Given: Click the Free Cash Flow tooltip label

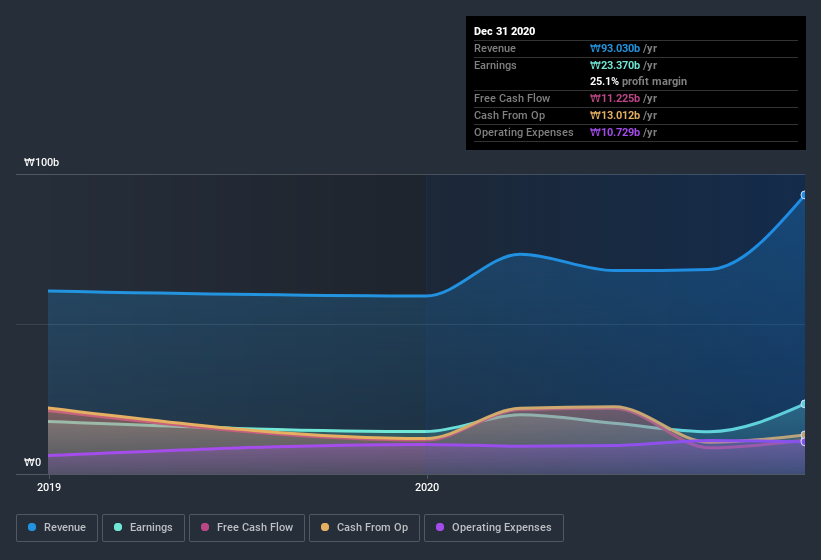Looking at the screenshot, I should click(512, 98).
